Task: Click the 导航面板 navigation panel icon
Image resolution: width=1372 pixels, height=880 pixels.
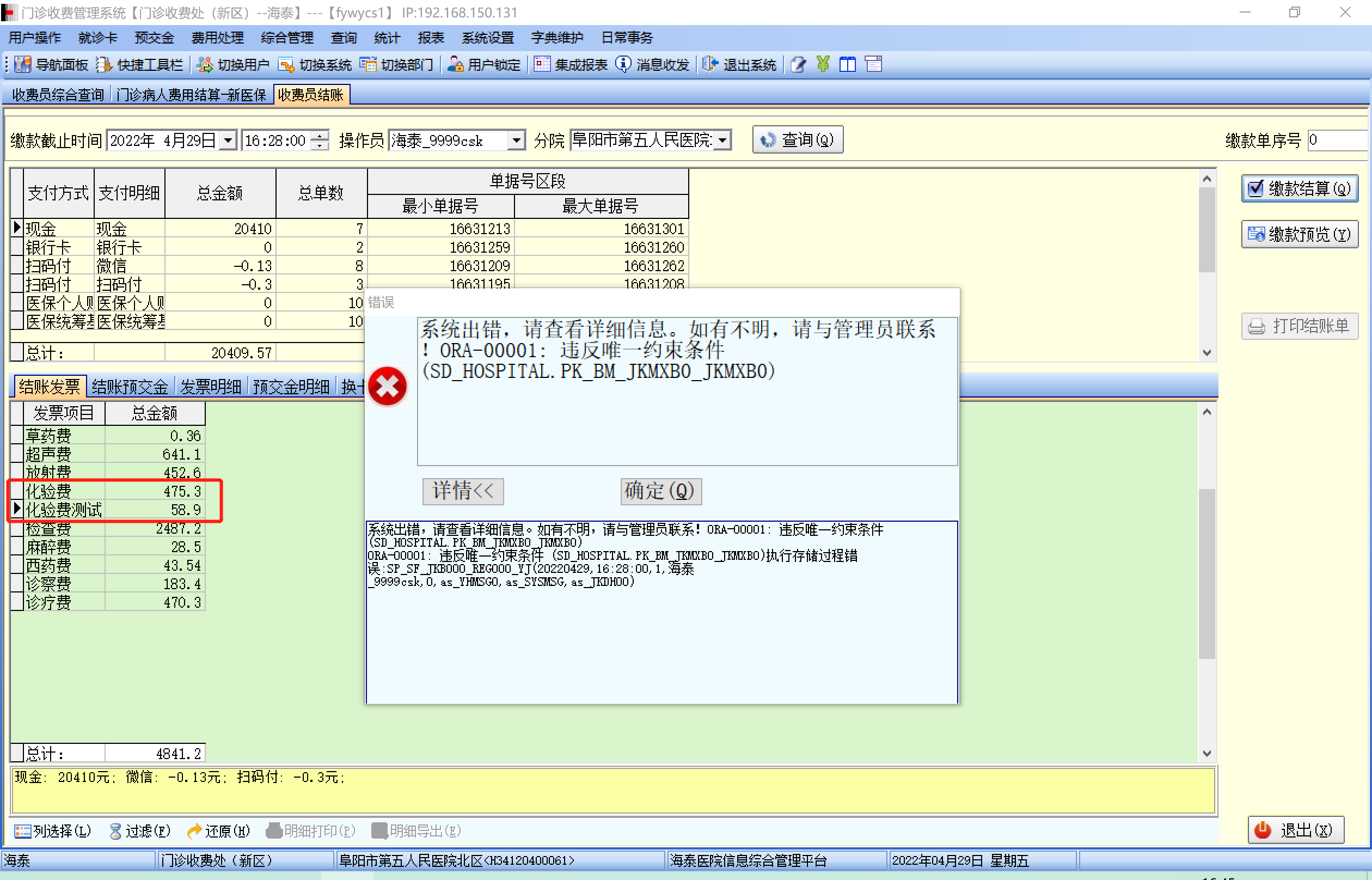Action: (x=23, y=65)
